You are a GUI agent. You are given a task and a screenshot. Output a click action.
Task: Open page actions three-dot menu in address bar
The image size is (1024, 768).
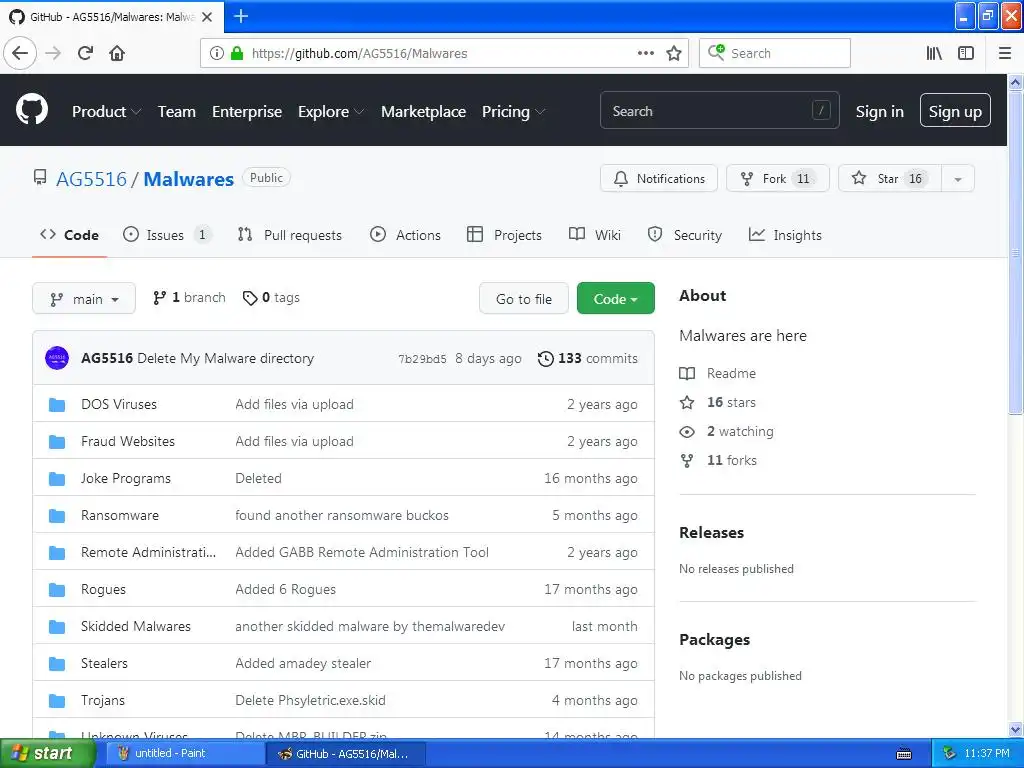coord(645,53)
